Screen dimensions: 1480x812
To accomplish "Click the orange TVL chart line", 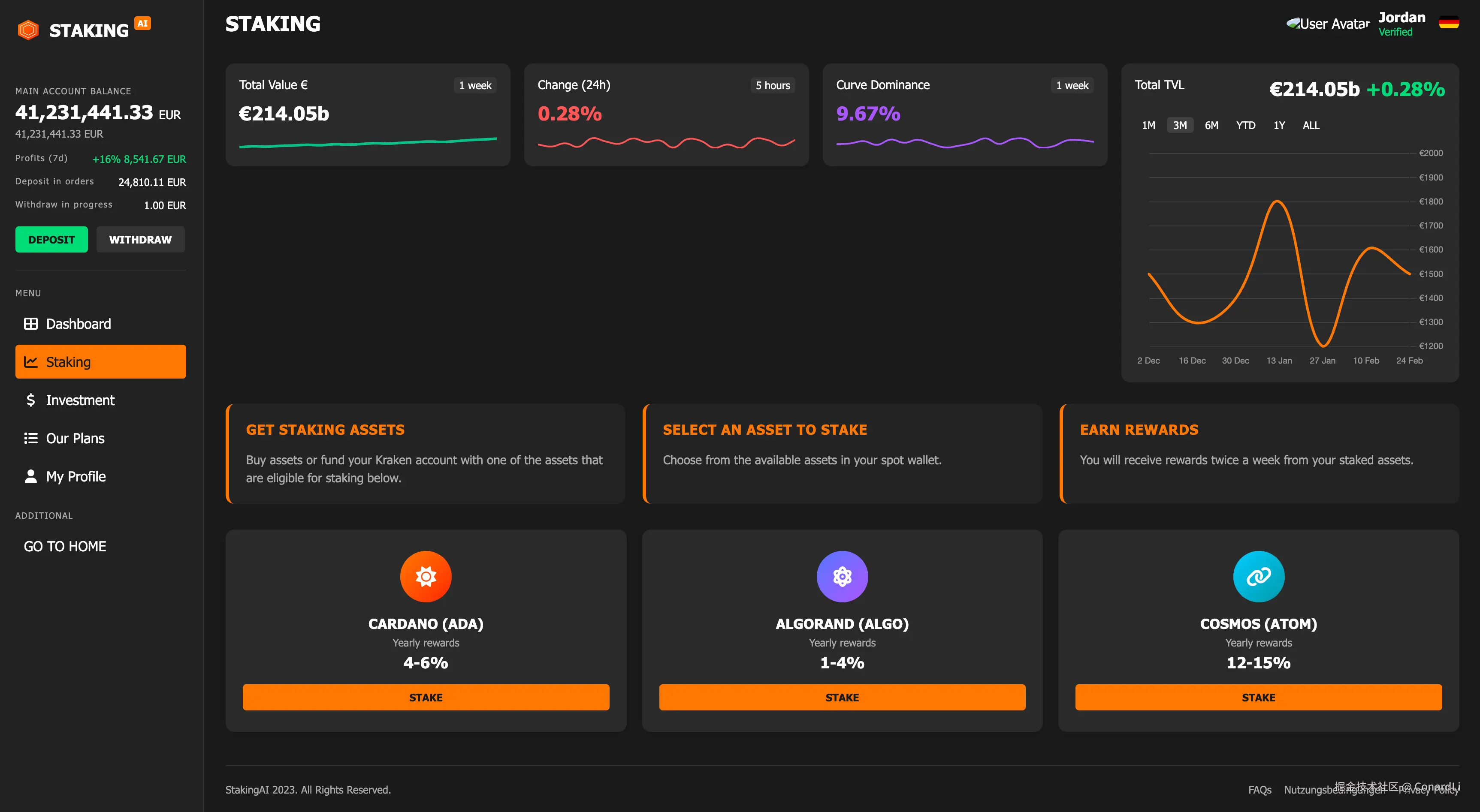I will point(1277,201).
